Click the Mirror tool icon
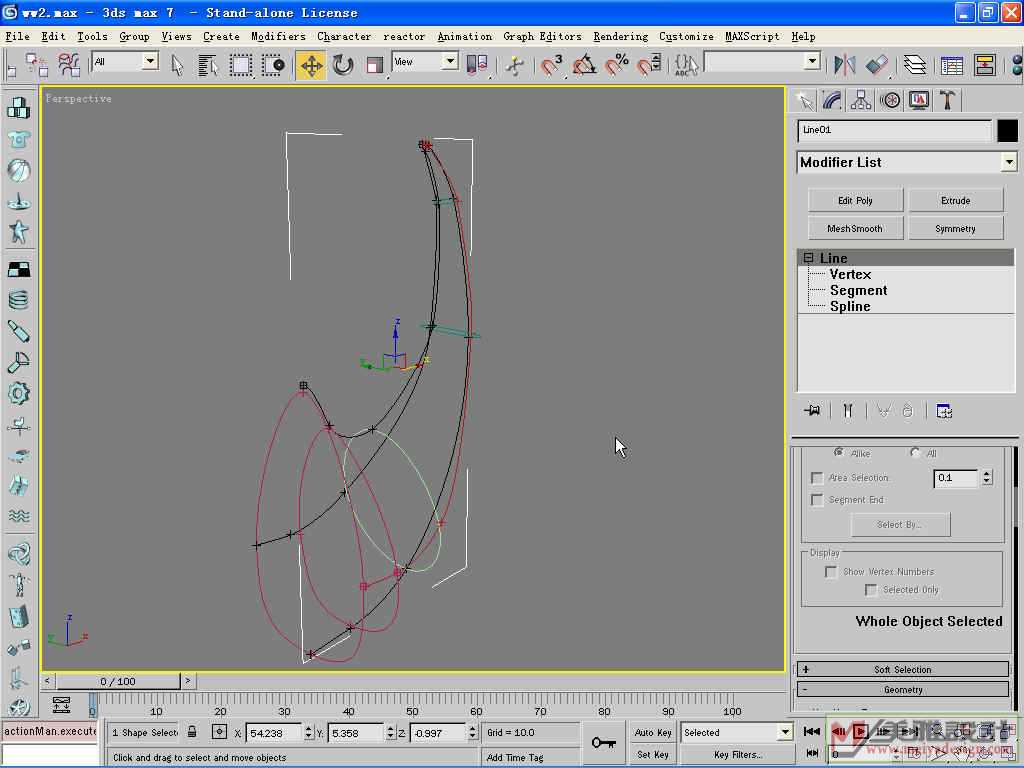Screen dimensions: 1024x768 tap(845, 65)
